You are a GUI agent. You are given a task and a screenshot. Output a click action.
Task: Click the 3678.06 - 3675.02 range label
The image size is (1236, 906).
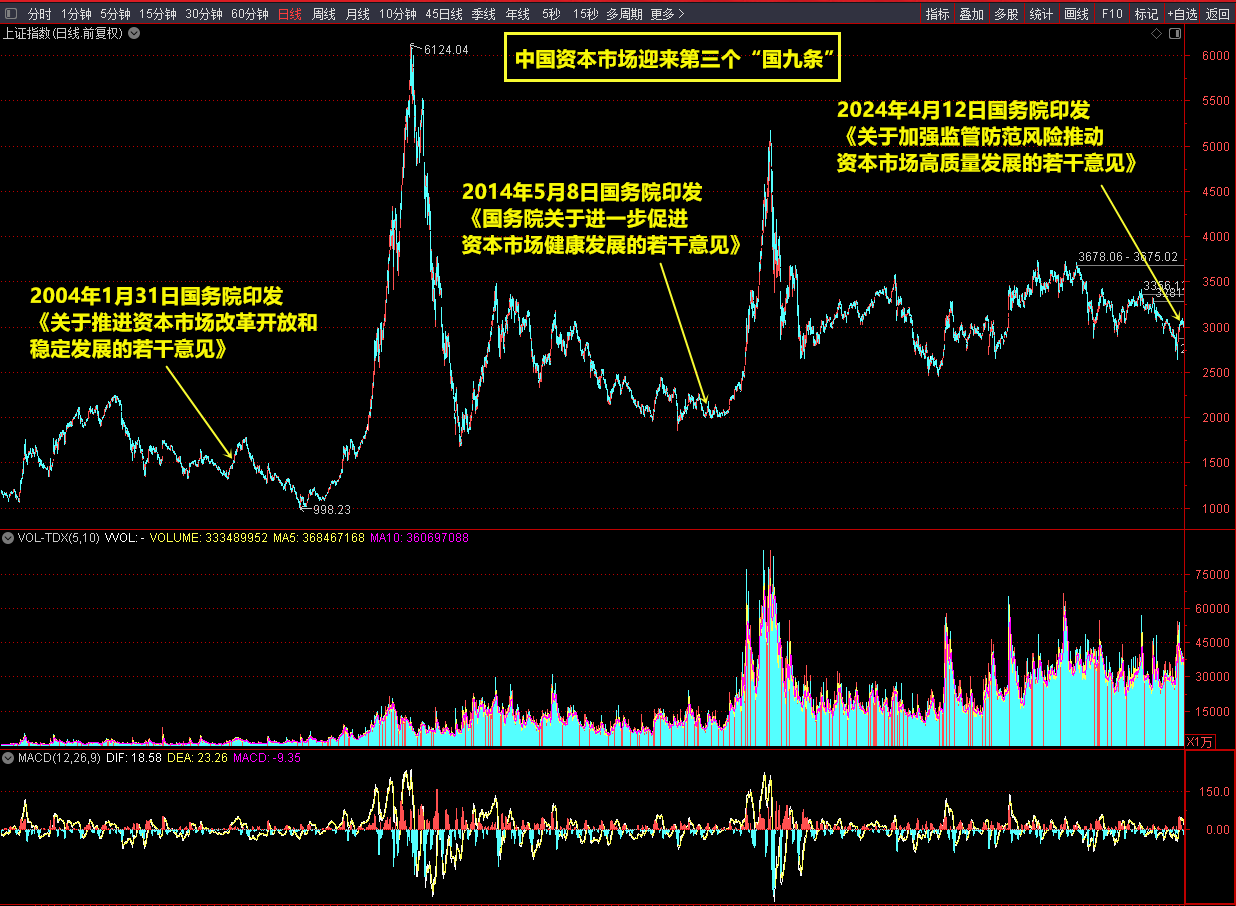coord(1129,257)
